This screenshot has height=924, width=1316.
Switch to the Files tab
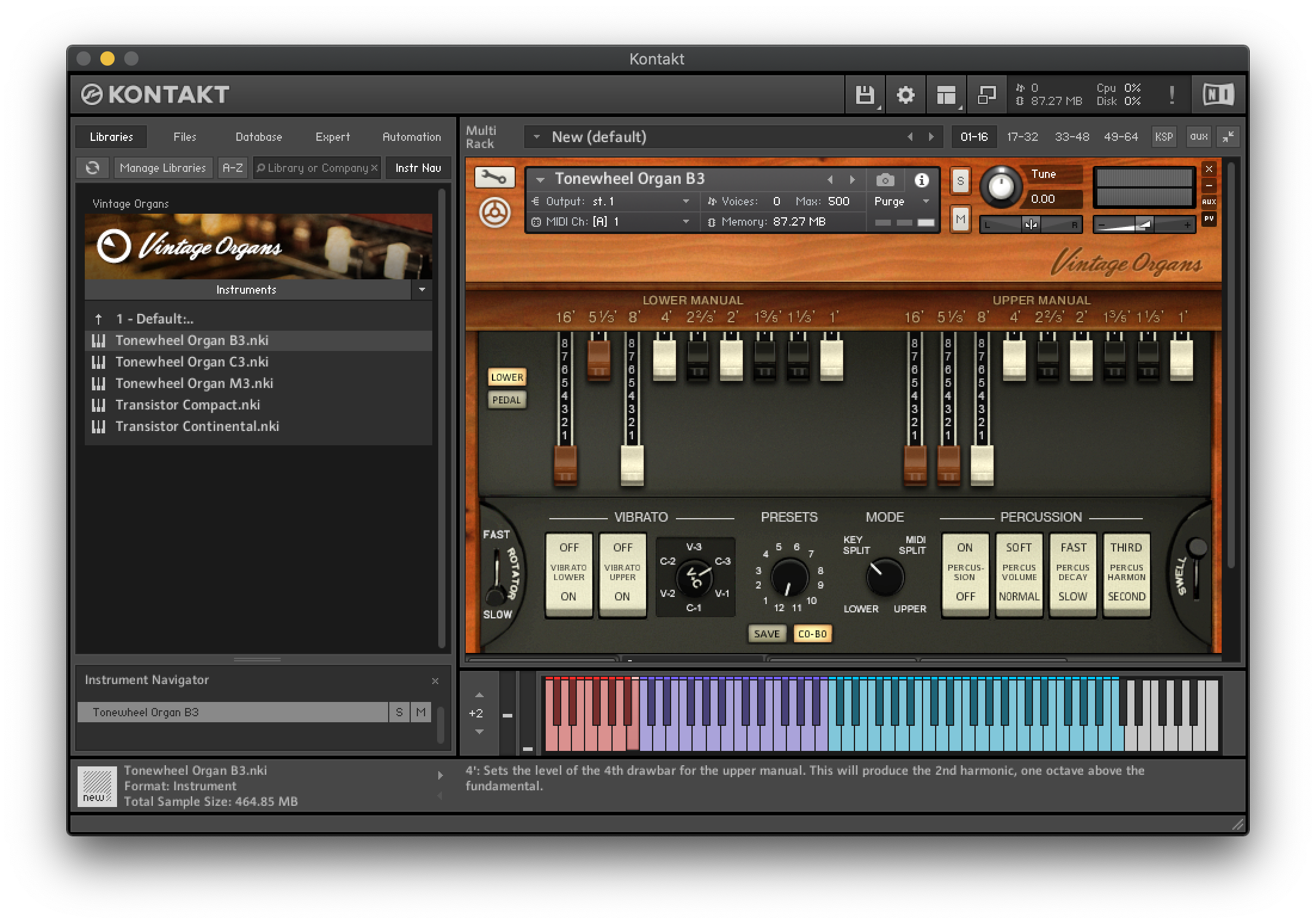coord(185,137)
